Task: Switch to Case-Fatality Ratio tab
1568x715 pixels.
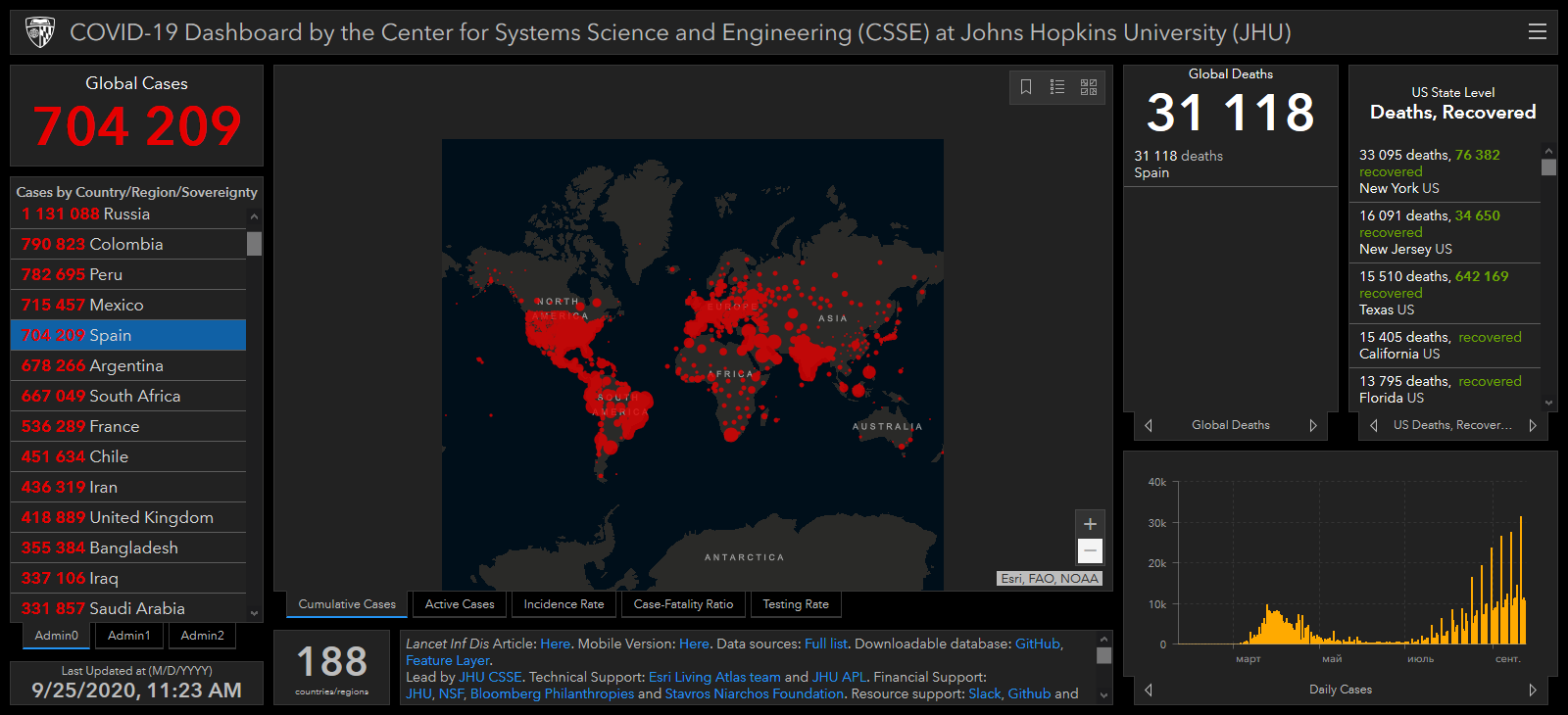Action: (683, 604)
